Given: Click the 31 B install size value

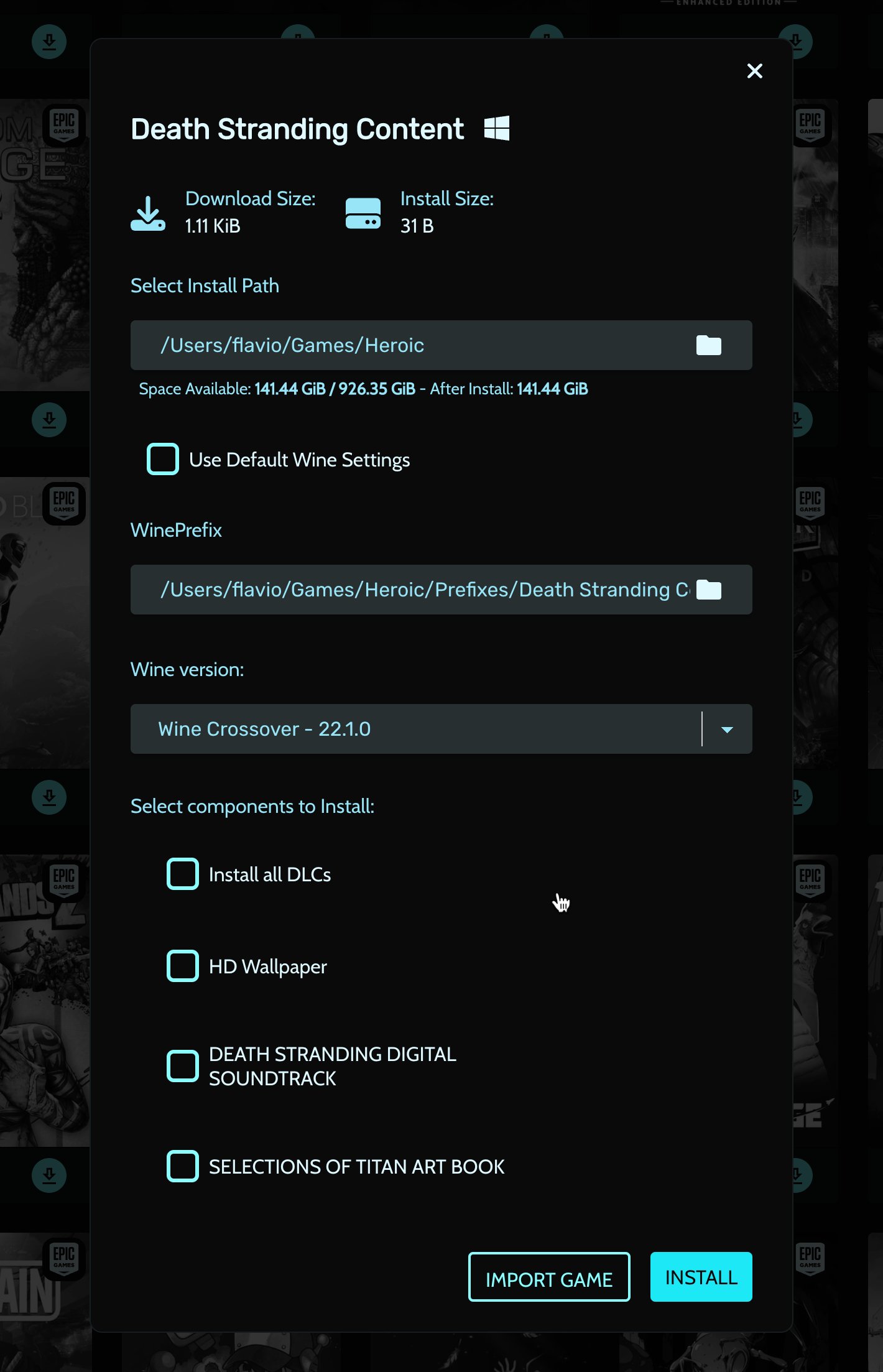Looking at the screenshot, I should click(417, 226).
